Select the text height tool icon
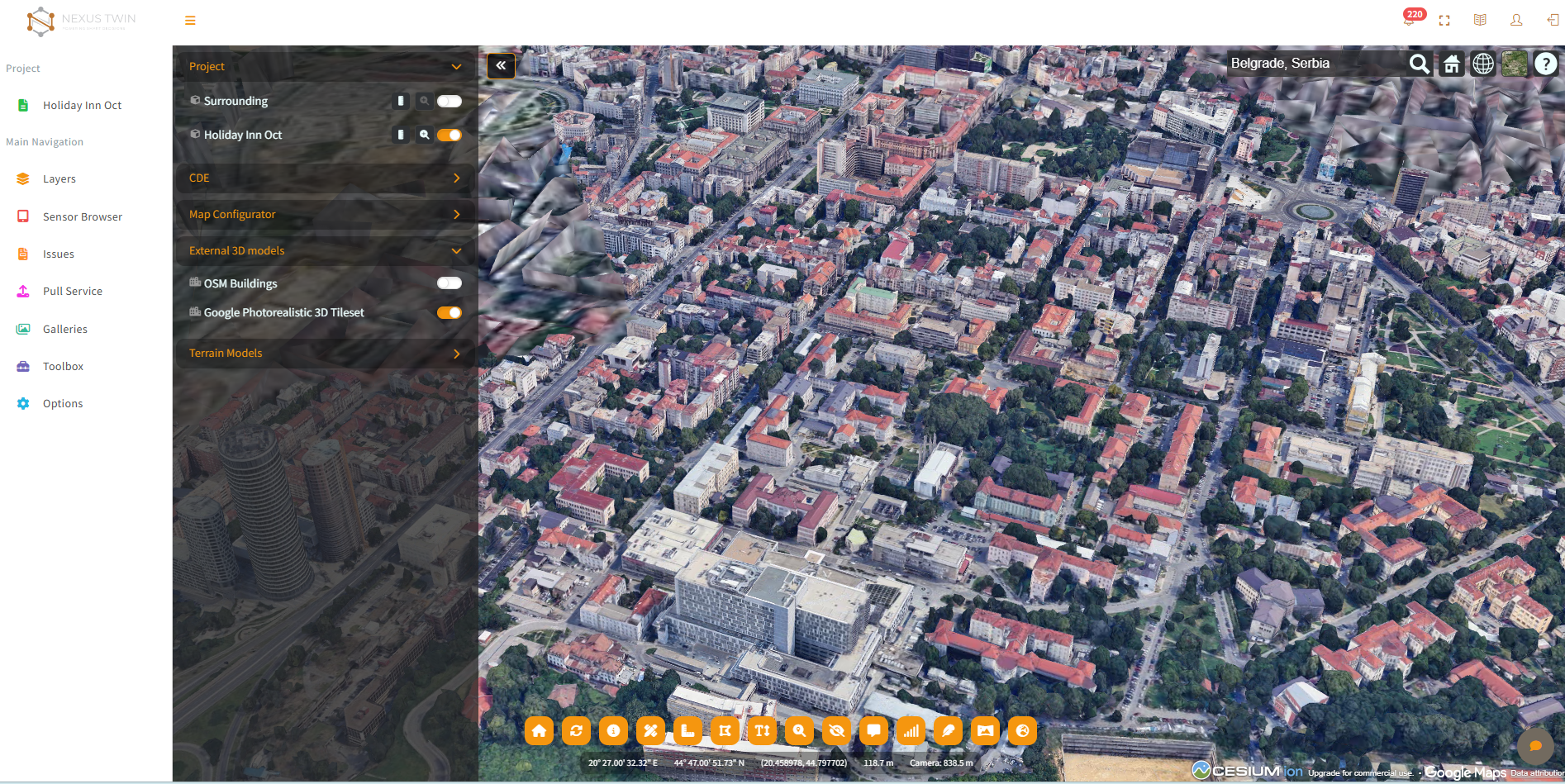Image resolution: width=1565 pixels, height=784 pixels. pyautogui.click(x=762, y=731)
